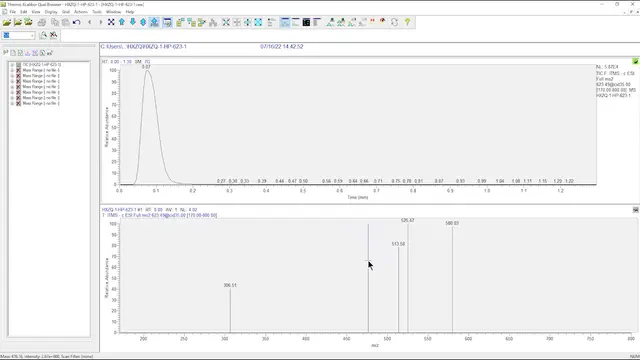Toggle the green pin on the chromatogram pane
The height and width of the screenshot is (360, 640).
click(x=636, y=61)
